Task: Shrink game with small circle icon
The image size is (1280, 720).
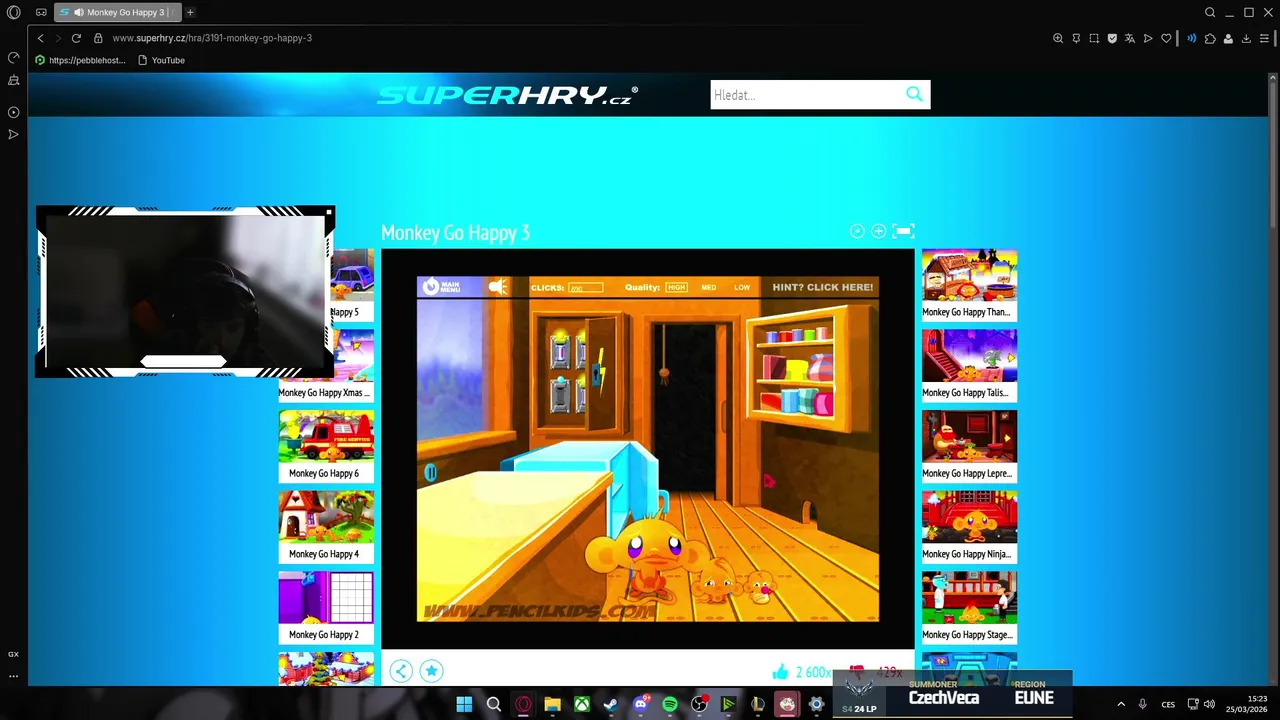Action: tap(857, 231)
